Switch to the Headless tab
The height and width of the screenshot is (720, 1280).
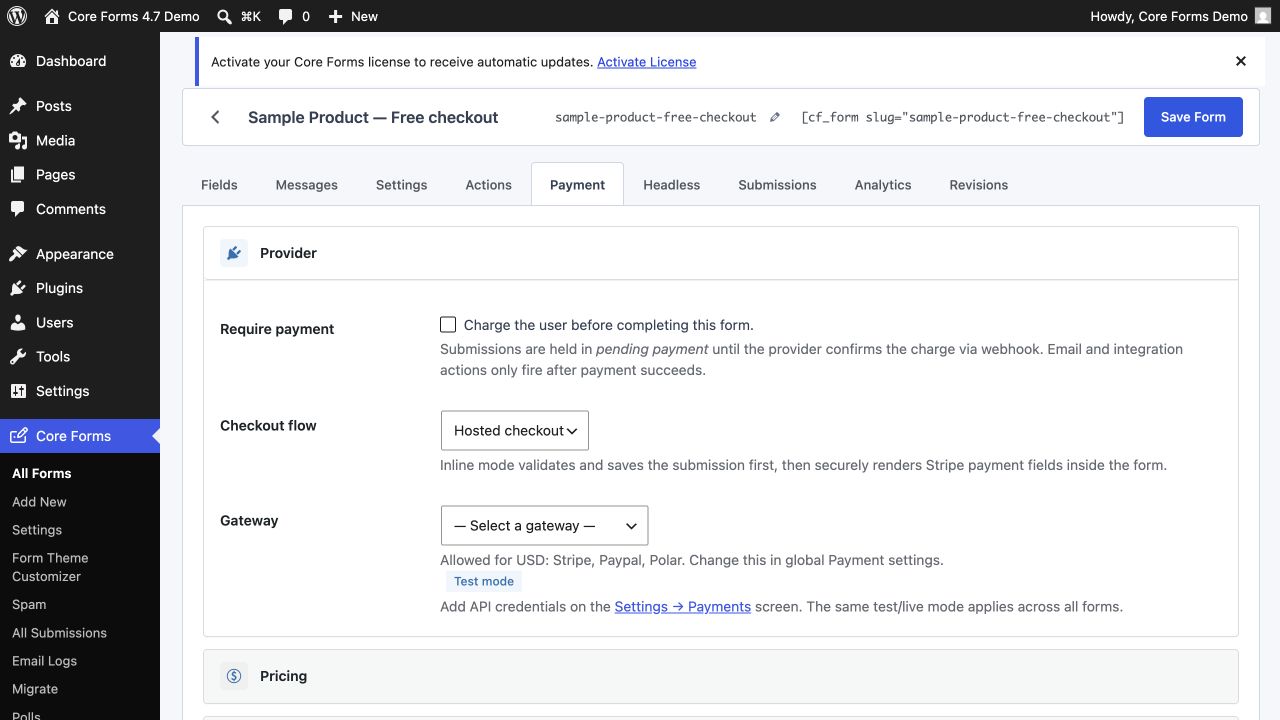672,185
